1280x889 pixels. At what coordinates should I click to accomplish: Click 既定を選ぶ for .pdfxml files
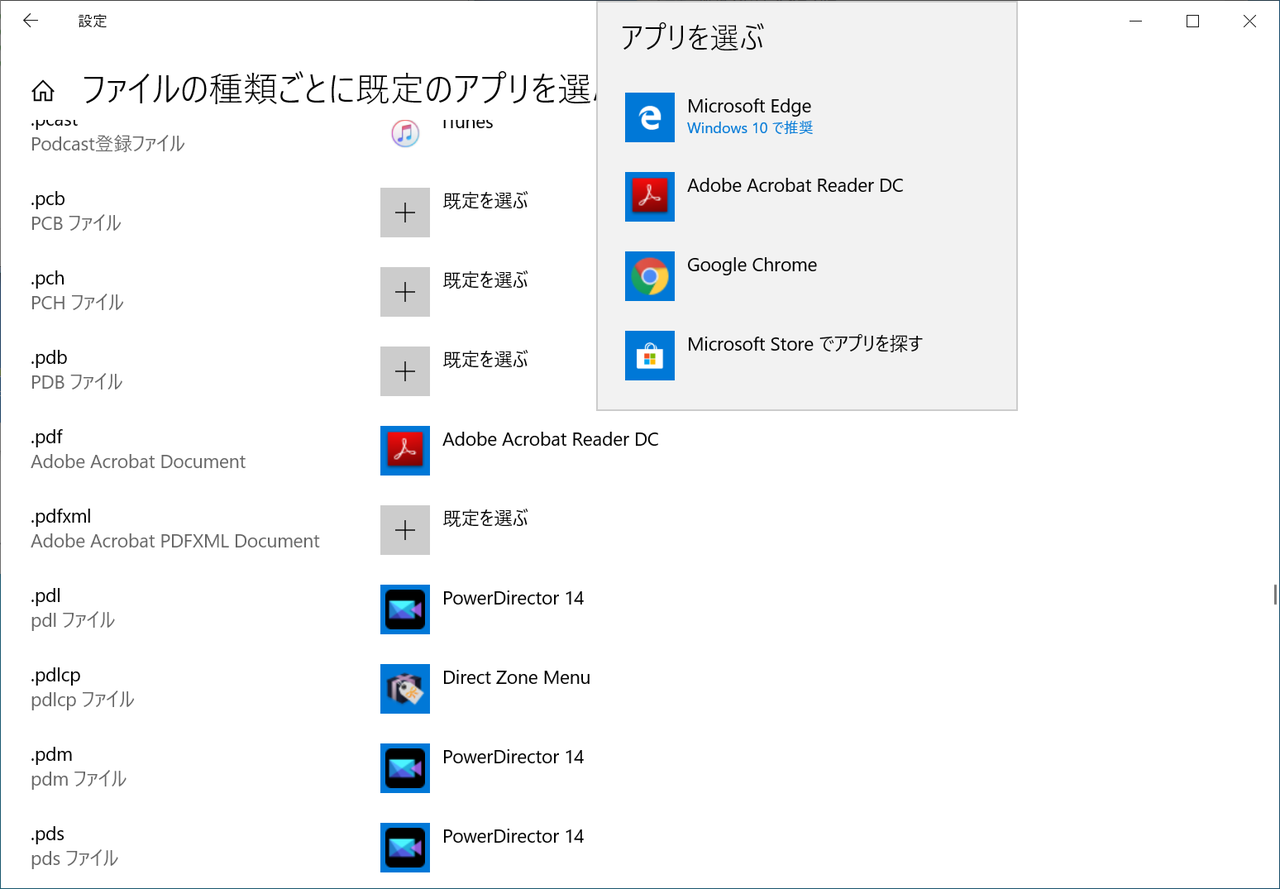point(485,518)
